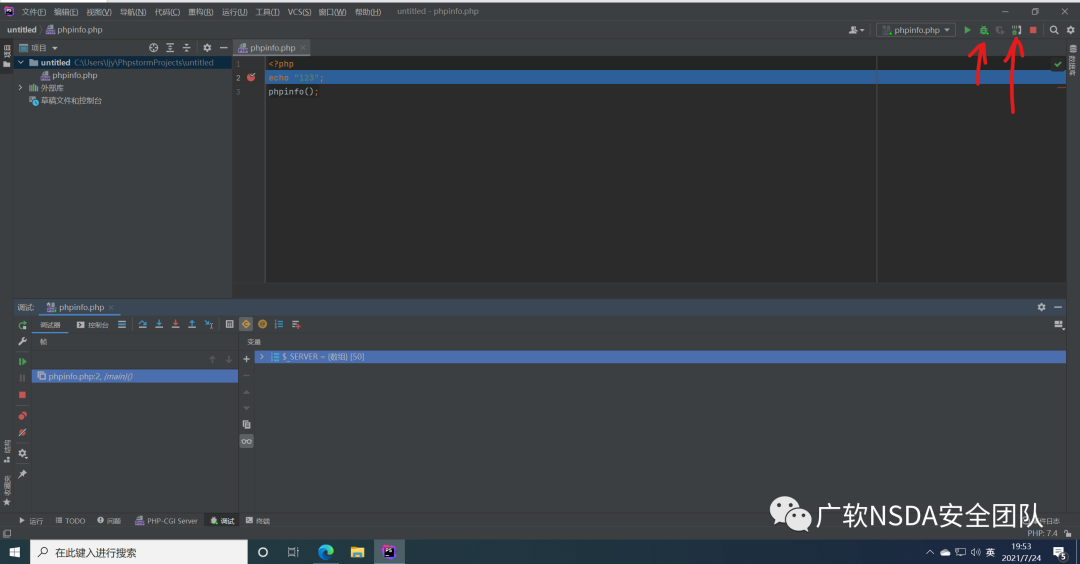Open project panel options gear
1080x564 pixels.
point(207,48)
